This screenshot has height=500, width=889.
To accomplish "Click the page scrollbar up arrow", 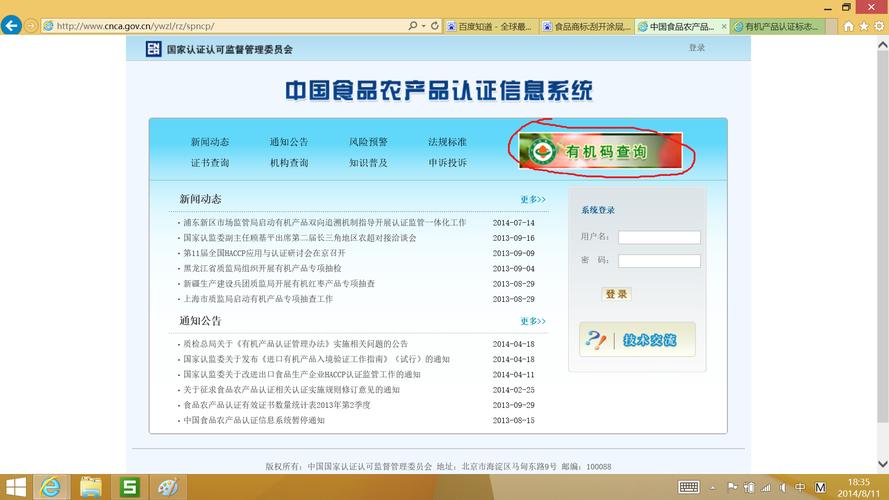I will 883,45.
